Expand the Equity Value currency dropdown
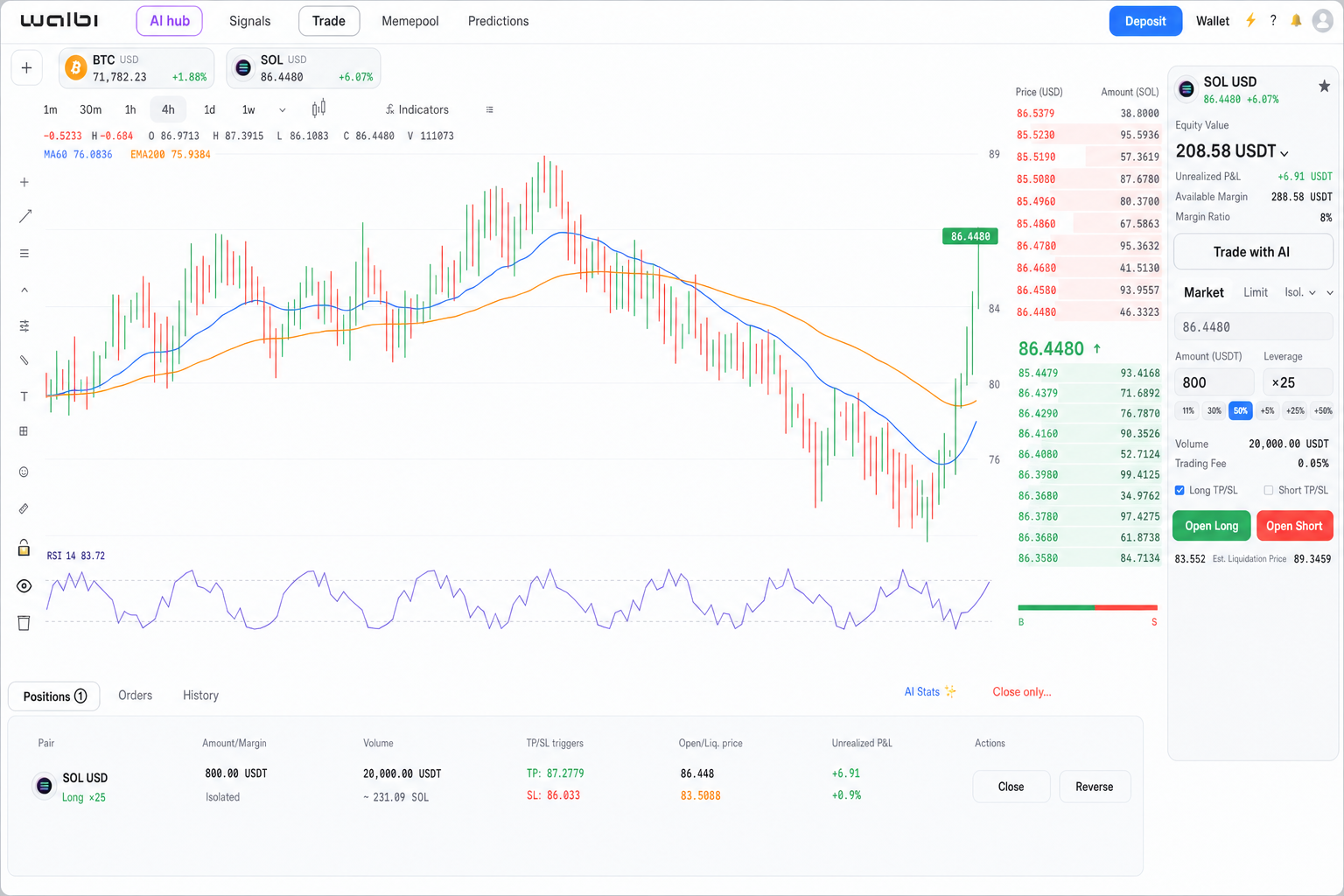This screenshot has height=896, width=1344. (1284, 153)
